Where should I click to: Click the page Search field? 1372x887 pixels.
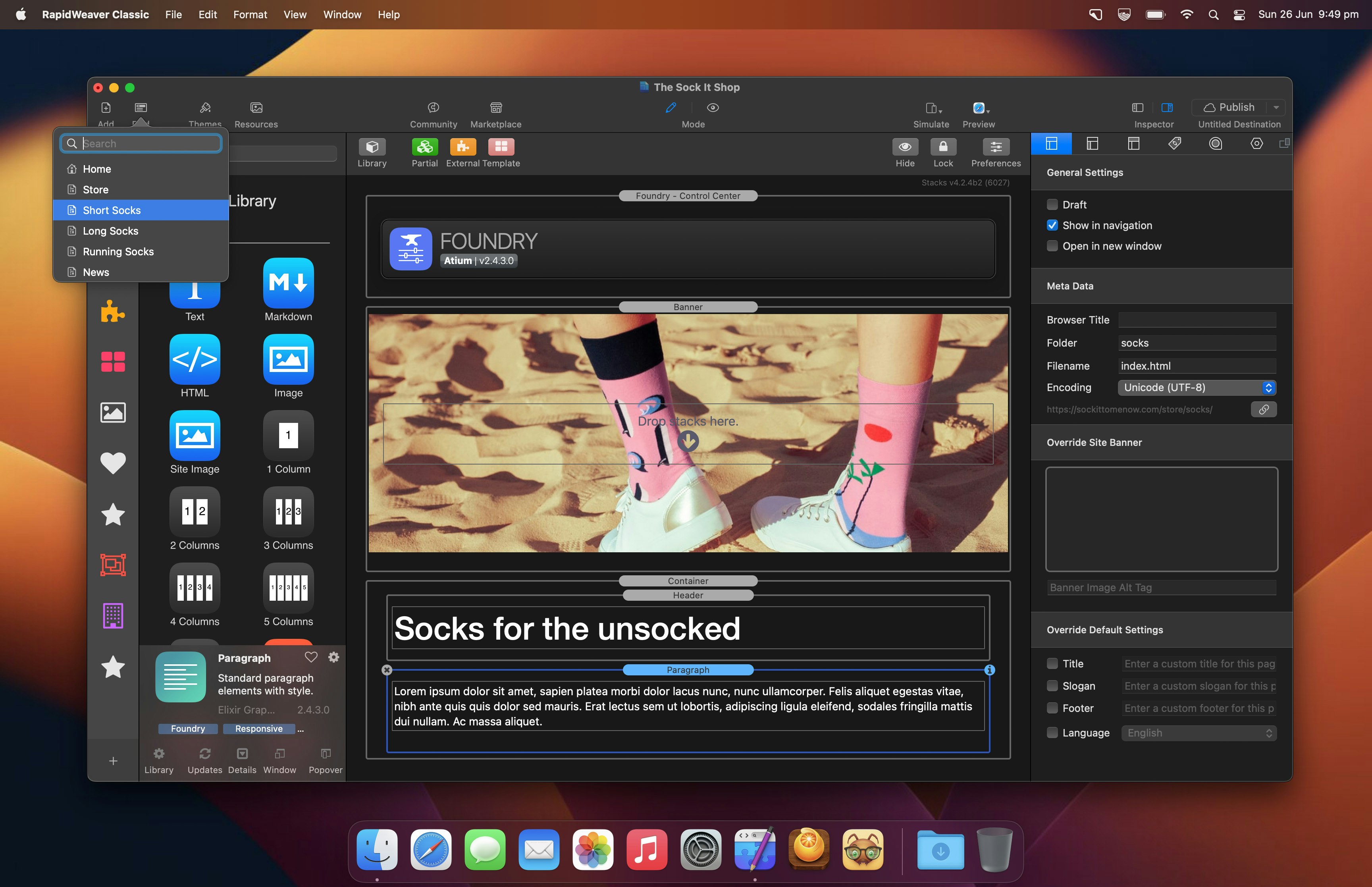(141, 143)
